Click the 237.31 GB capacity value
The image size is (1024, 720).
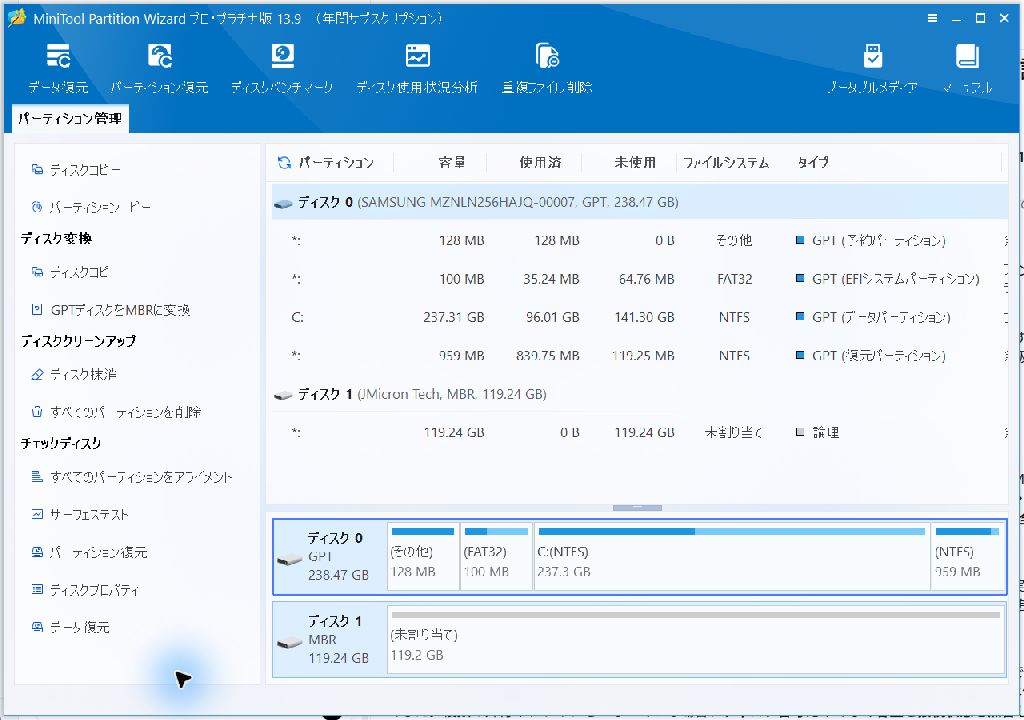coord(454,317)
